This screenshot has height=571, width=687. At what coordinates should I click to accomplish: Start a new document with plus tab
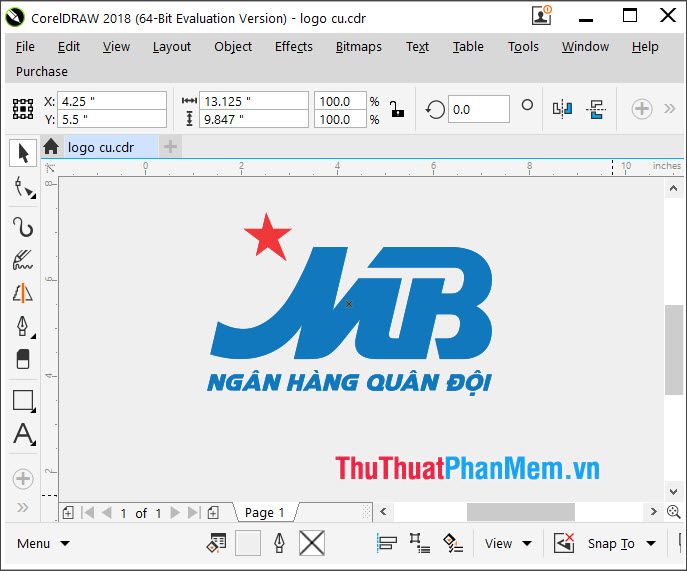pyautogui.click(x=170, y=146)
